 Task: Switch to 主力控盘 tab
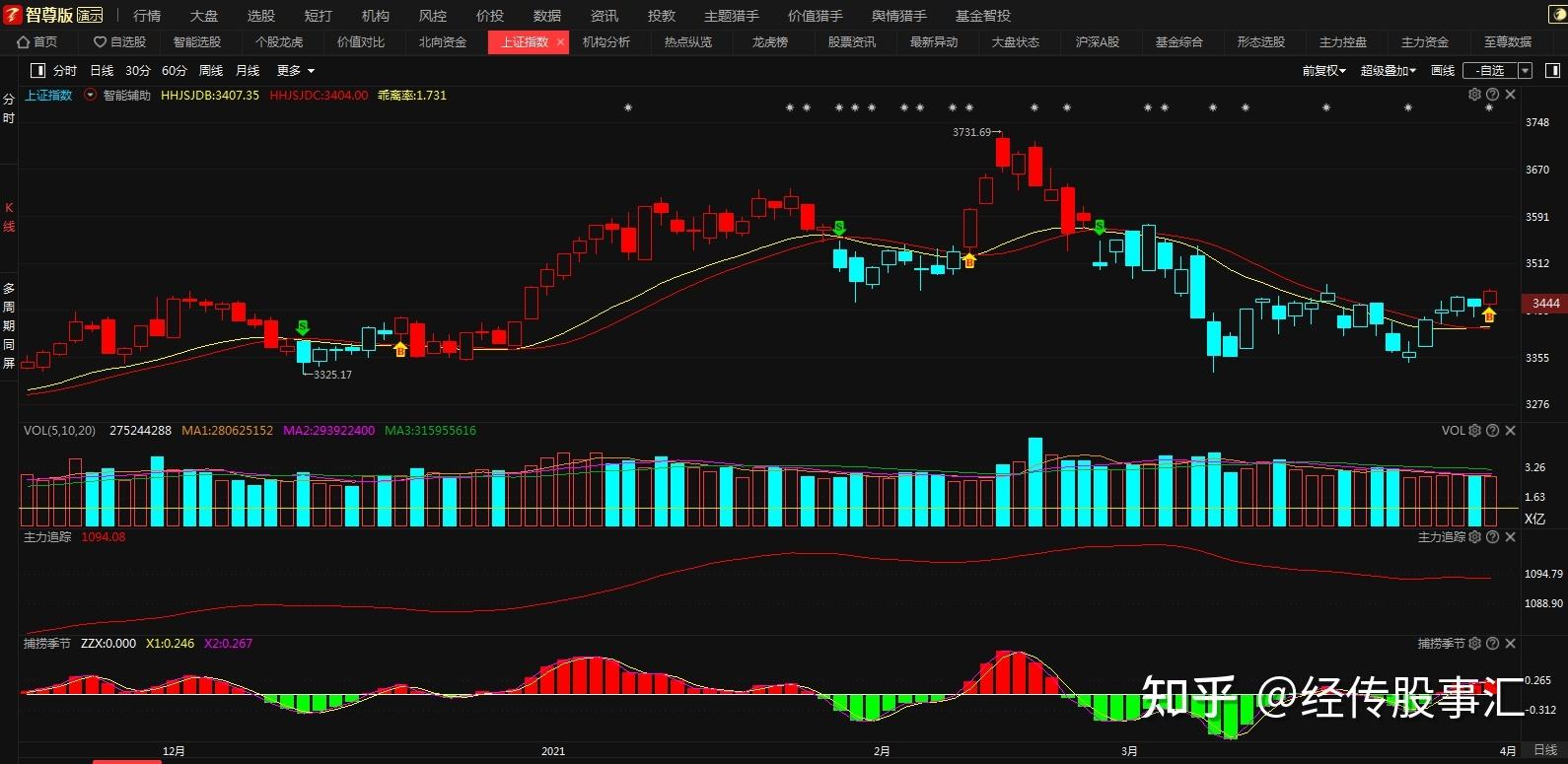1343,42
